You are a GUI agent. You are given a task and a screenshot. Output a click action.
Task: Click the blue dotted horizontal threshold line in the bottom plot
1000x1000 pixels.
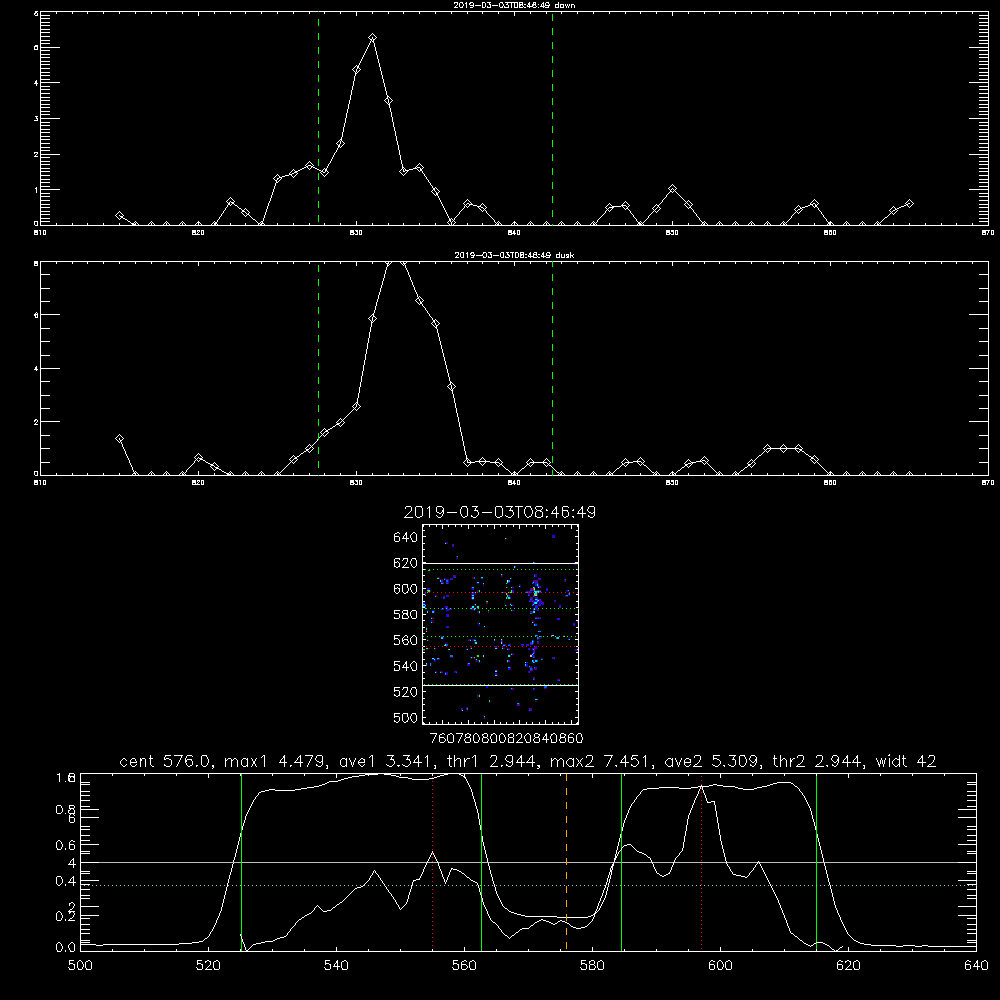click(528, 885)
